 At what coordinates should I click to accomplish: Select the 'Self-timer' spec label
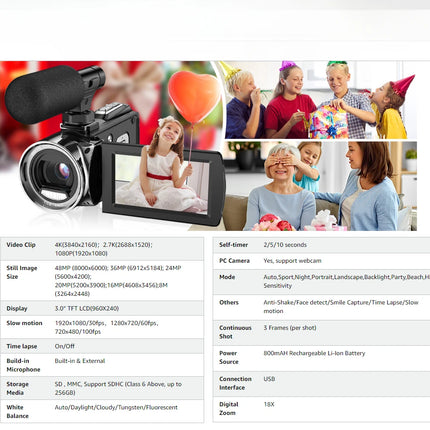tap(233, 245)
